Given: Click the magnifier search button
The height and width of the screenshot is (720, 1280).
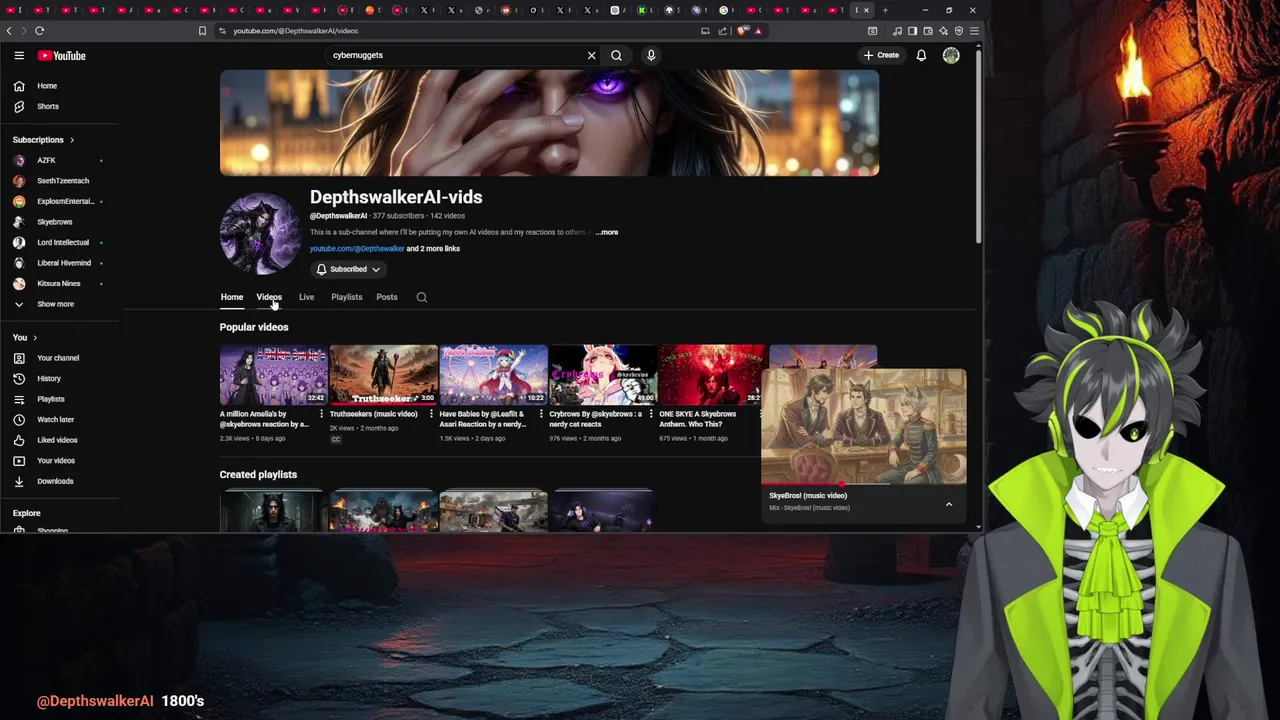Looking at the screenshot, I should pos(616,55).
